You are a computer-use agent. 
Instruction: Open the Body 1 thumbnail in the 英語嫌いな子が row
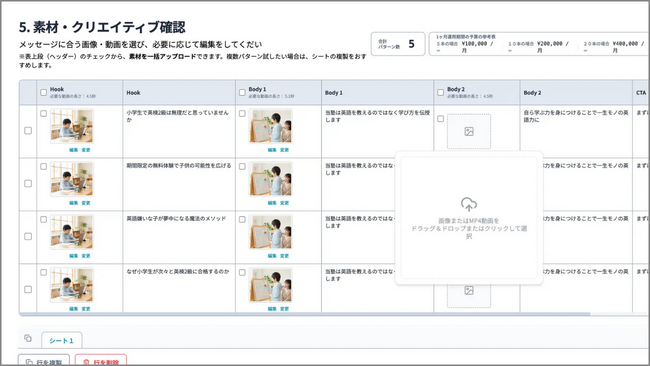pos(270,232)
